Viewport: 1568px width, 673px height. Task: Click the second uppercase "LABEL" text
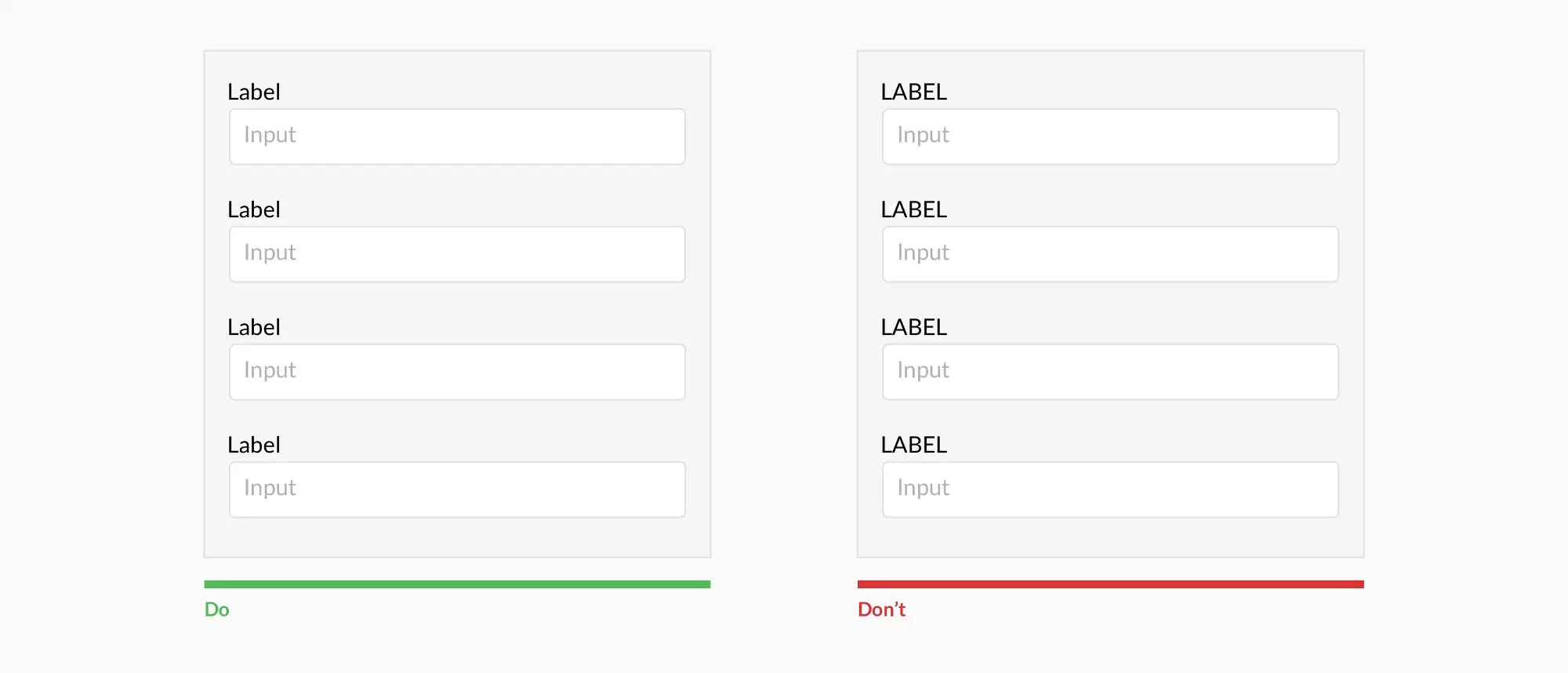pos(914,209)
